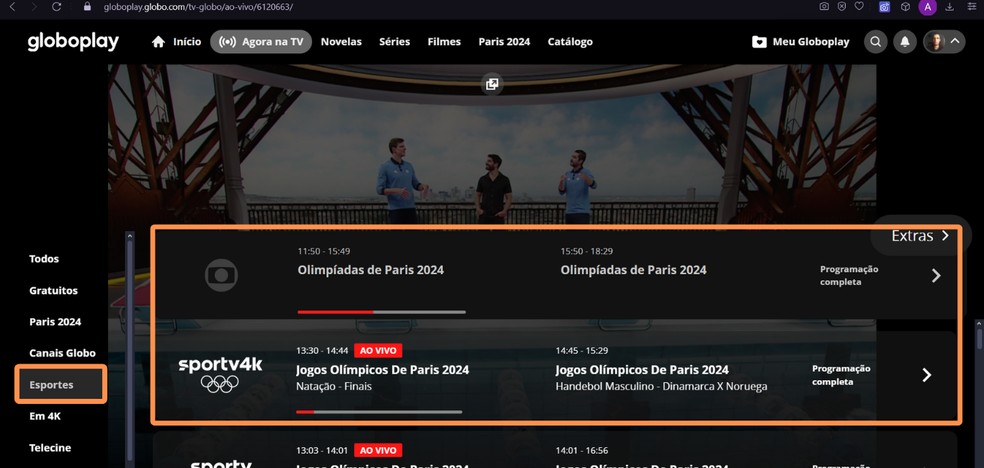984x468 pixels.
Task: Open Agora na TV live tab
Action: coord(261,41)
